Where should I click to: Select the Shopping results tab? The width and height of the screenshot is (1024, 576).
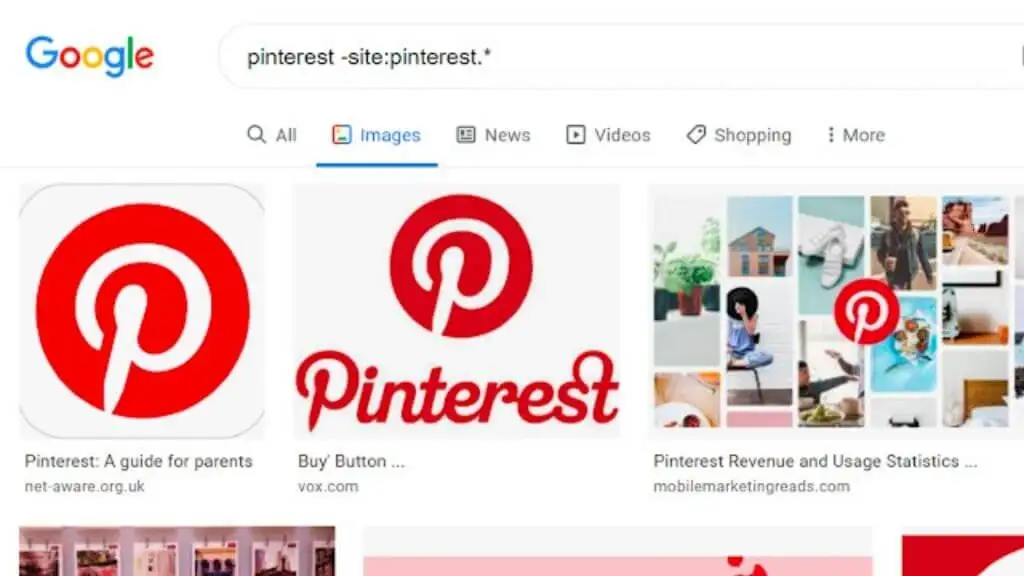point(739,135)
